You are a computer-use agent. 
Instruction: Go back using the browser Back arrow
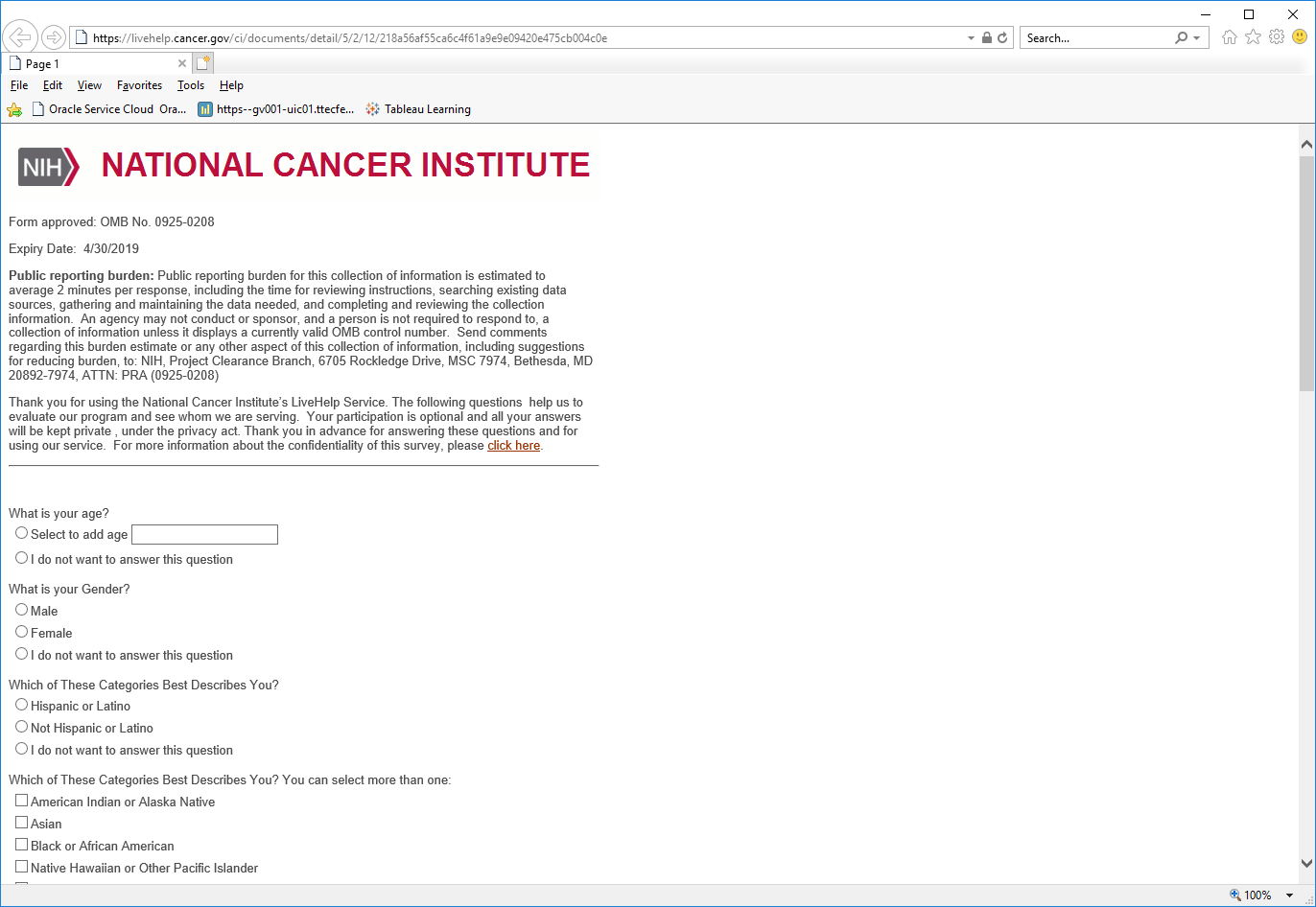pyautogui.click(x=19, y=37)
